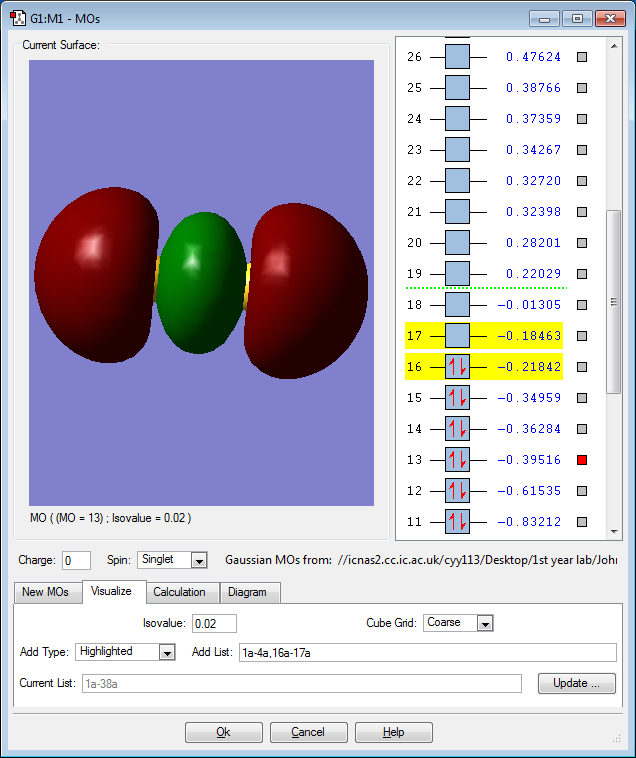Click the GaussView icon in the title bar

pyautogui.click(x=18, y=18)
